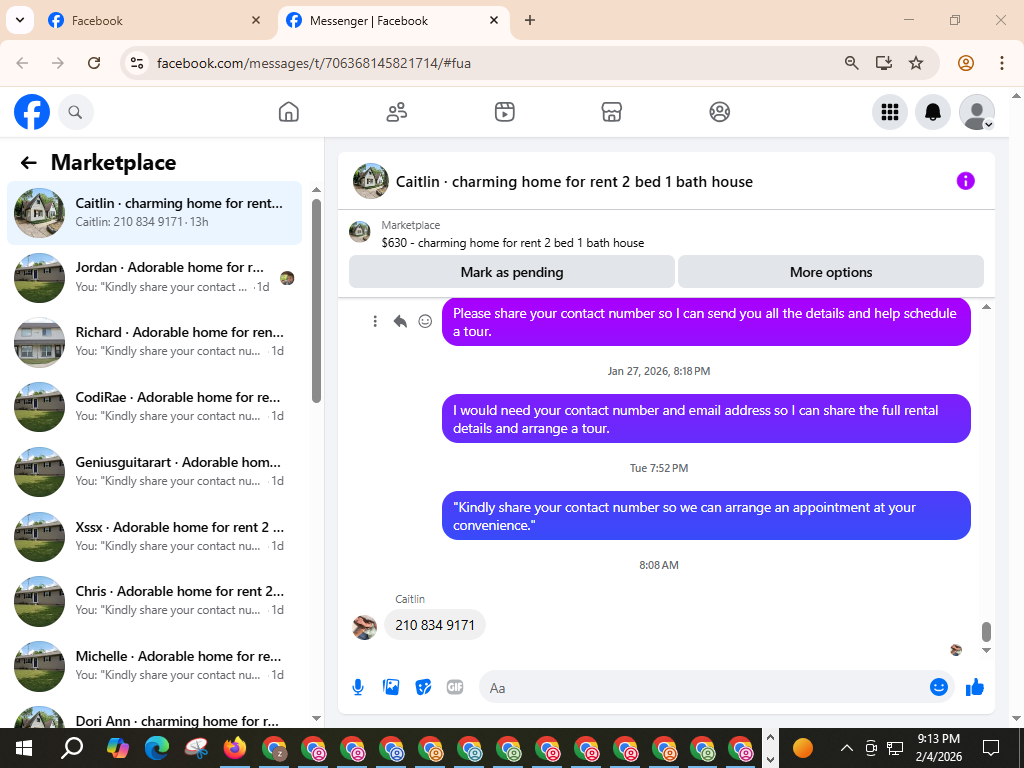Open Caitlin charming home conversation
The height and width of the screenshot is (768, 1024).
coord(155,213)
